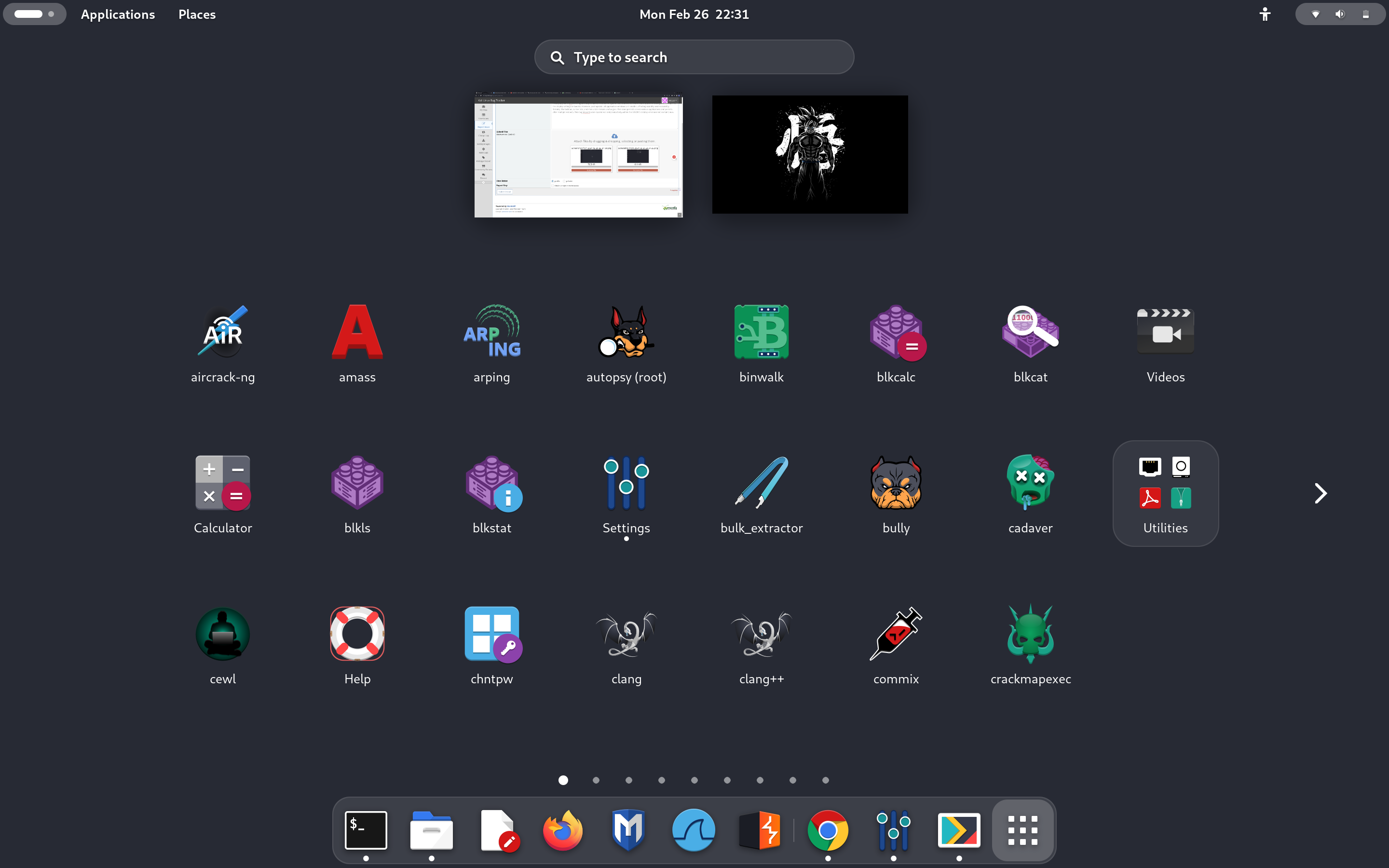Image resolution: width=1389 pixels, height=868 pixels.
Task: Switch to the second app grid page dot
Action: click(x=596, y=780)
